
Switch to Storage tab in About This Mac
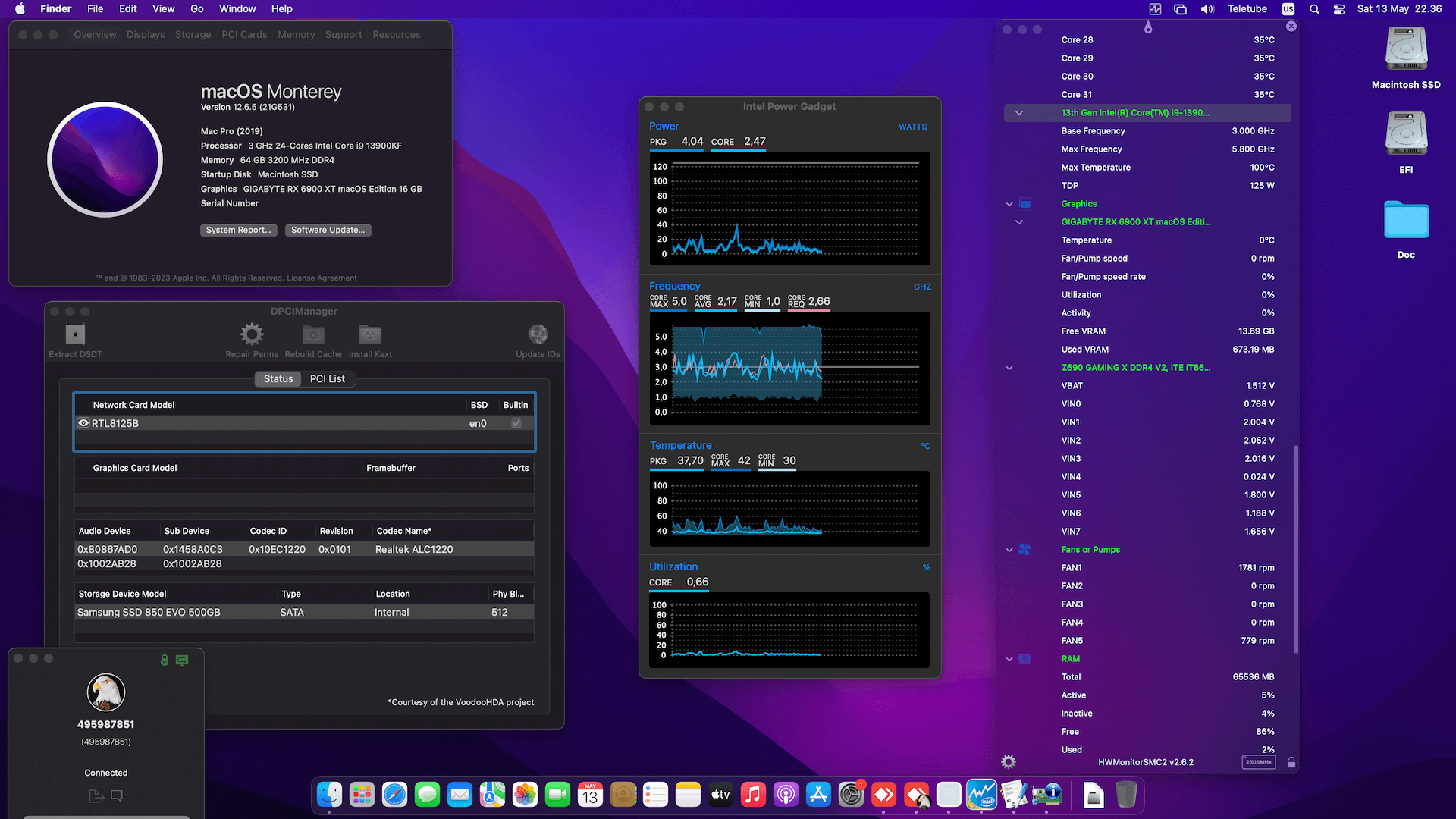[x=193, y=35]
